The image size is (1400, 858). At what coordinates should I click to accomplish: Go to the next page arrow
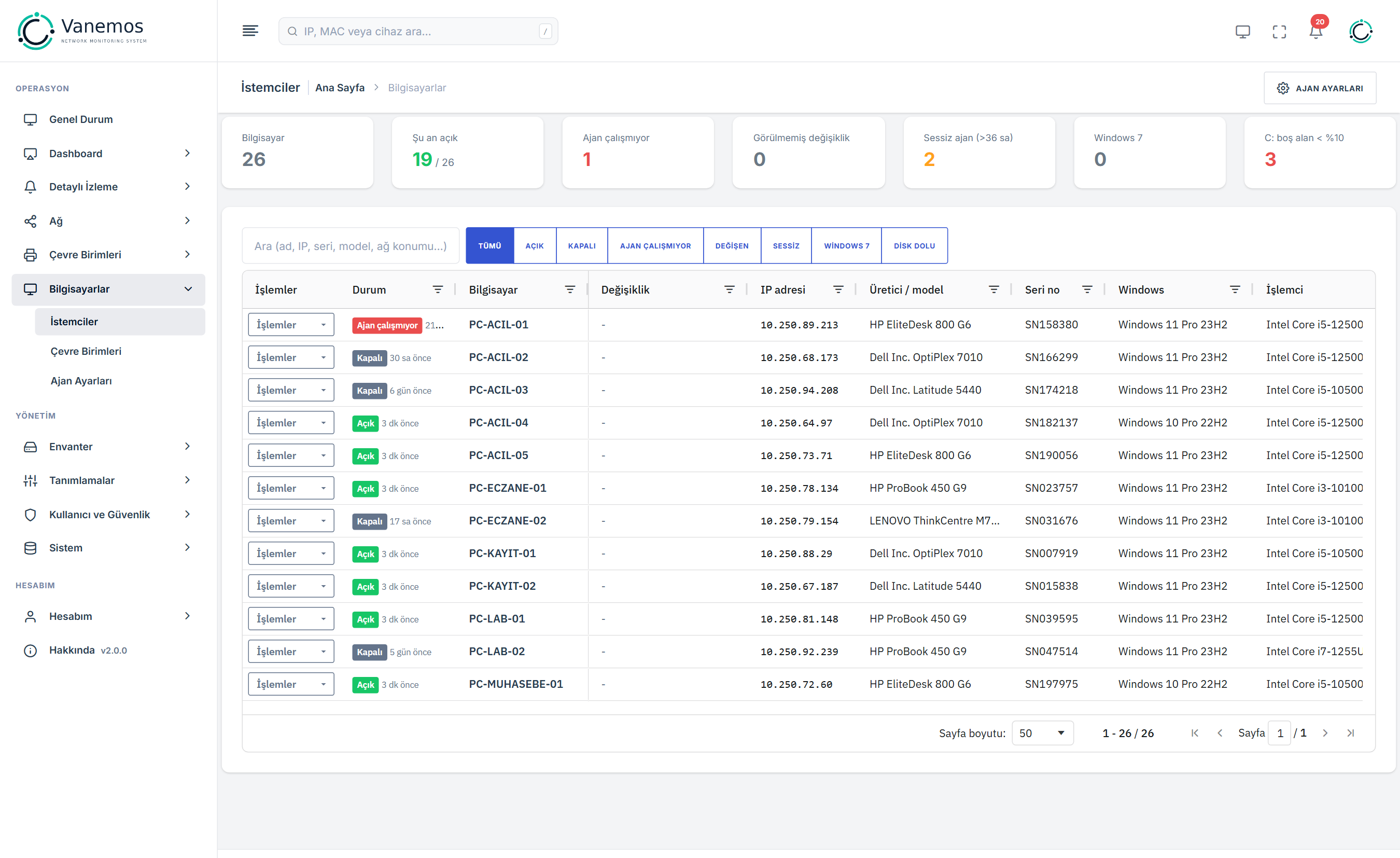click(1325, 733)
